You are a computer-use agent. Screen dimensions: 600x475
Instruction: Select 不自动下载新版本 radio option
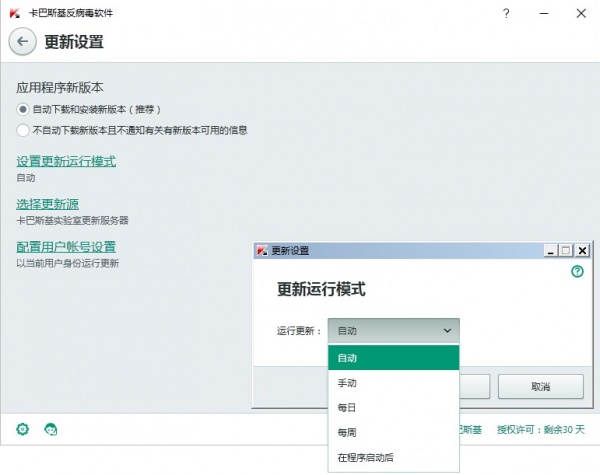click(x=23, y=130)
